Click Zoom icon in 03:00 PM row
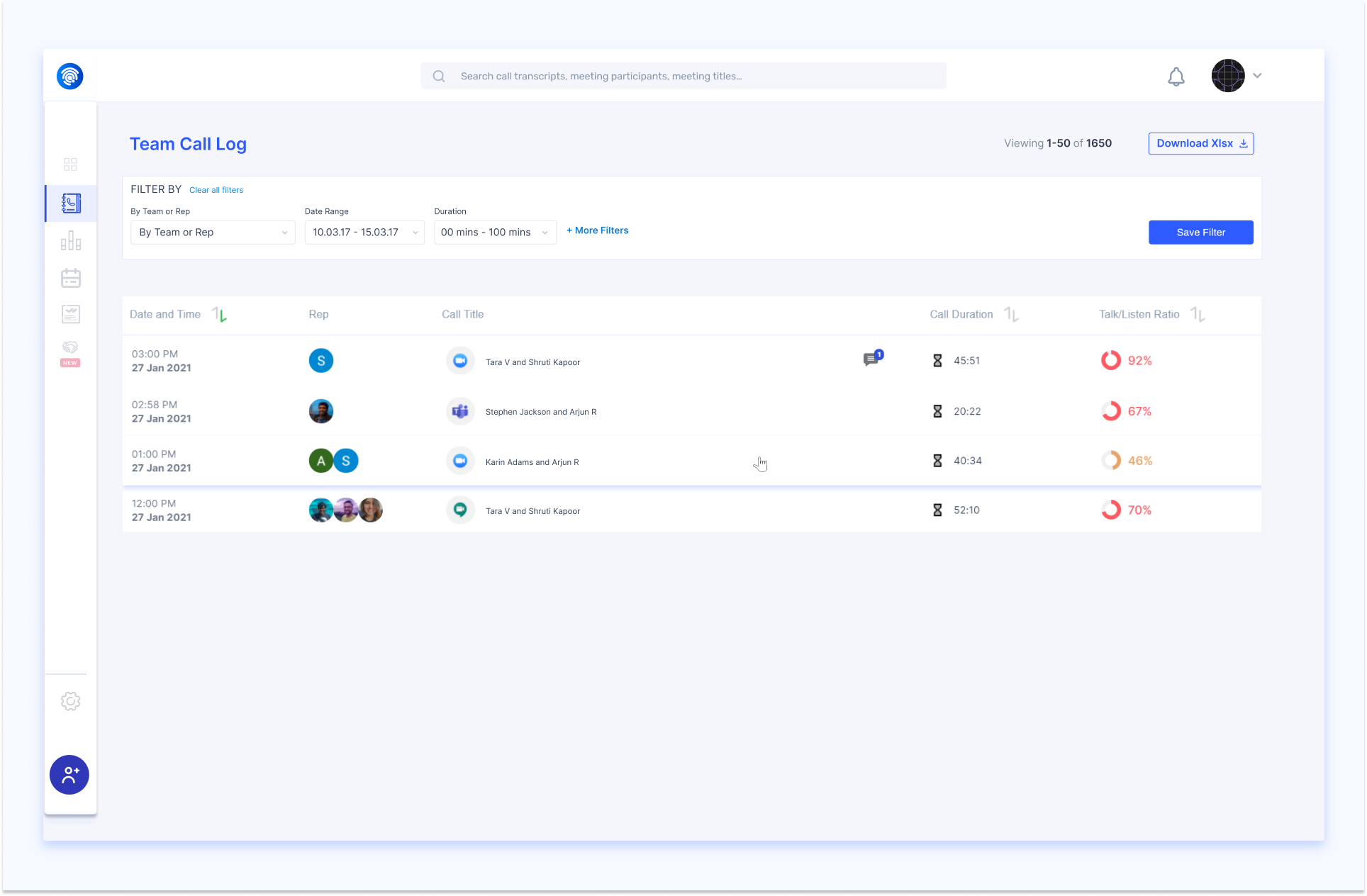1367x896 pixels. [460, 361]
